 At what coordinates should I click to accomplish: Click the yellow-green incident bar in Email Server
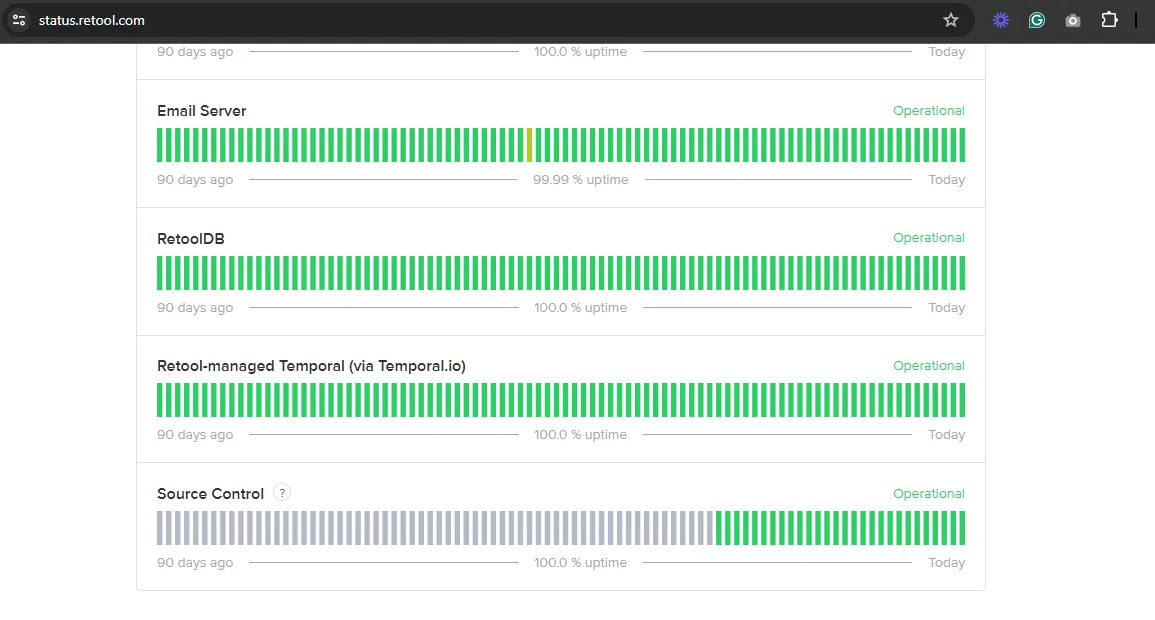coord(529,145)
